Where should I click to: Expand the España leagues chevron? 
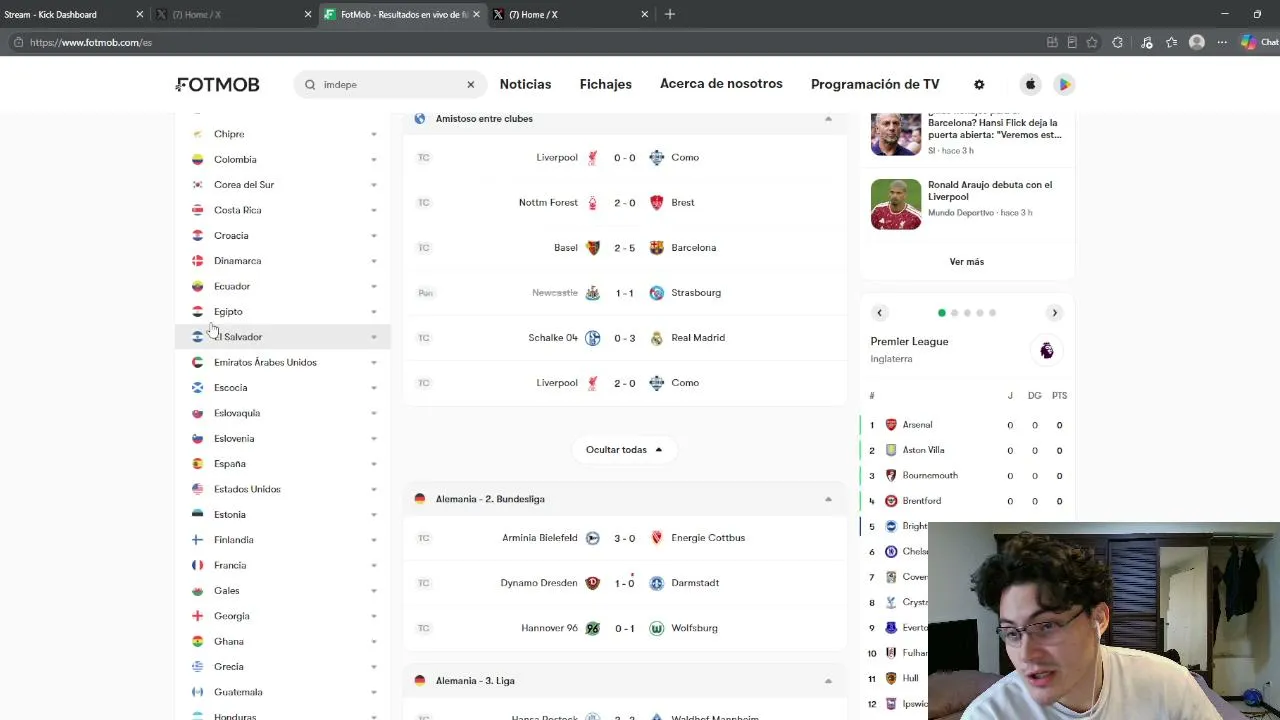coord(374,464)
